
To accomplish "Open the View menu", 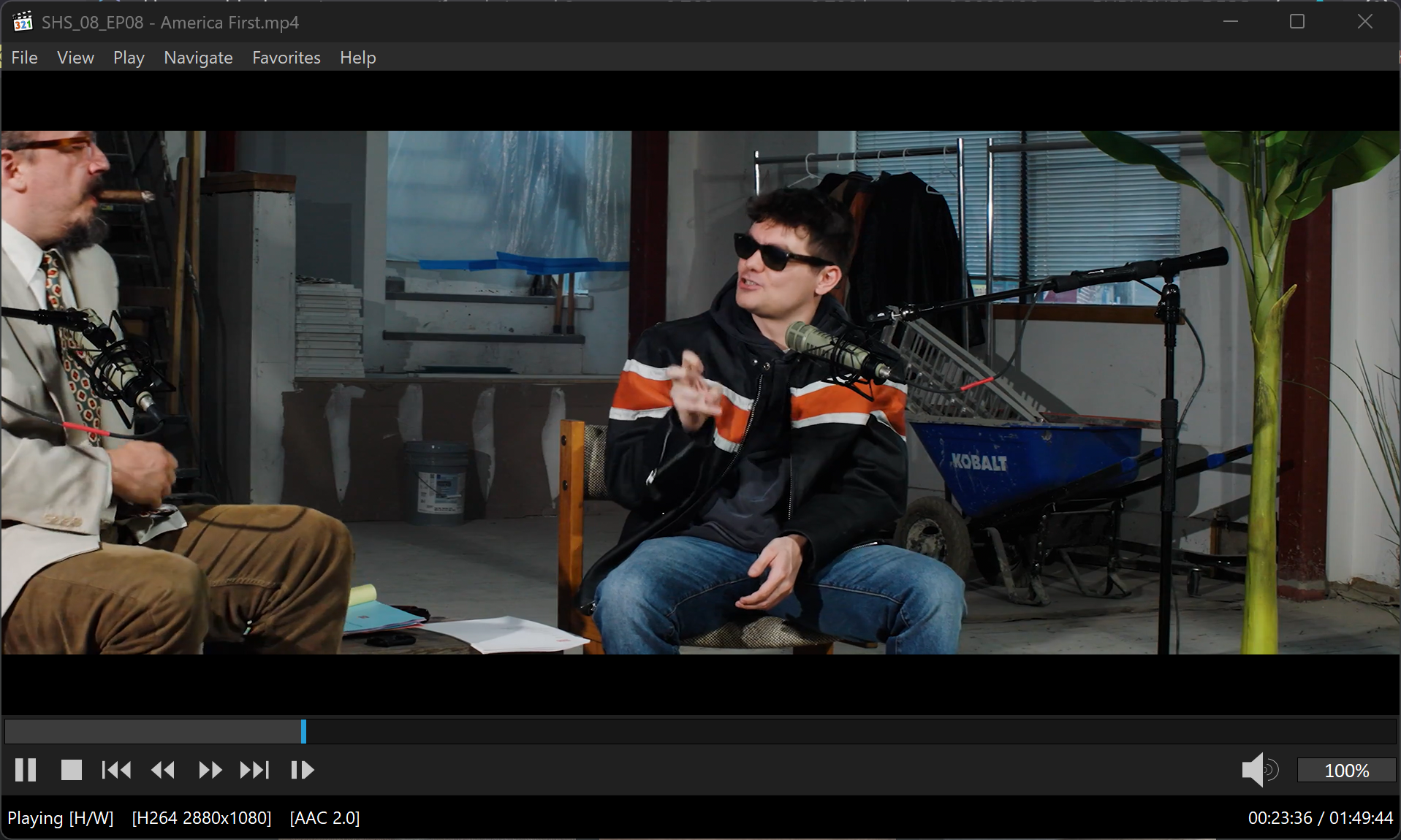I will click(75, 58).
